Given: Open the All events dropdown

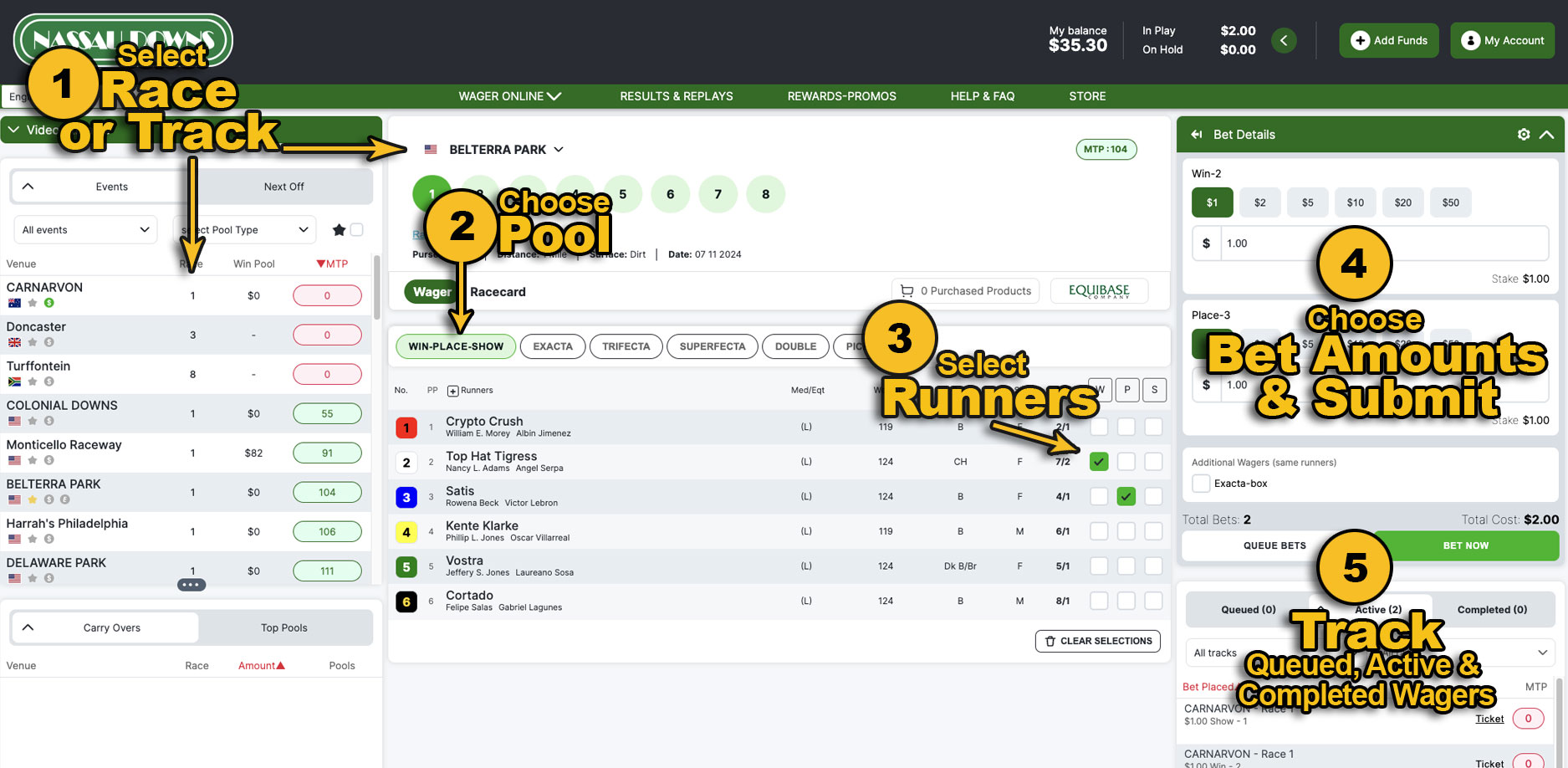Looking at the screenshot, I should pos(86,230).
